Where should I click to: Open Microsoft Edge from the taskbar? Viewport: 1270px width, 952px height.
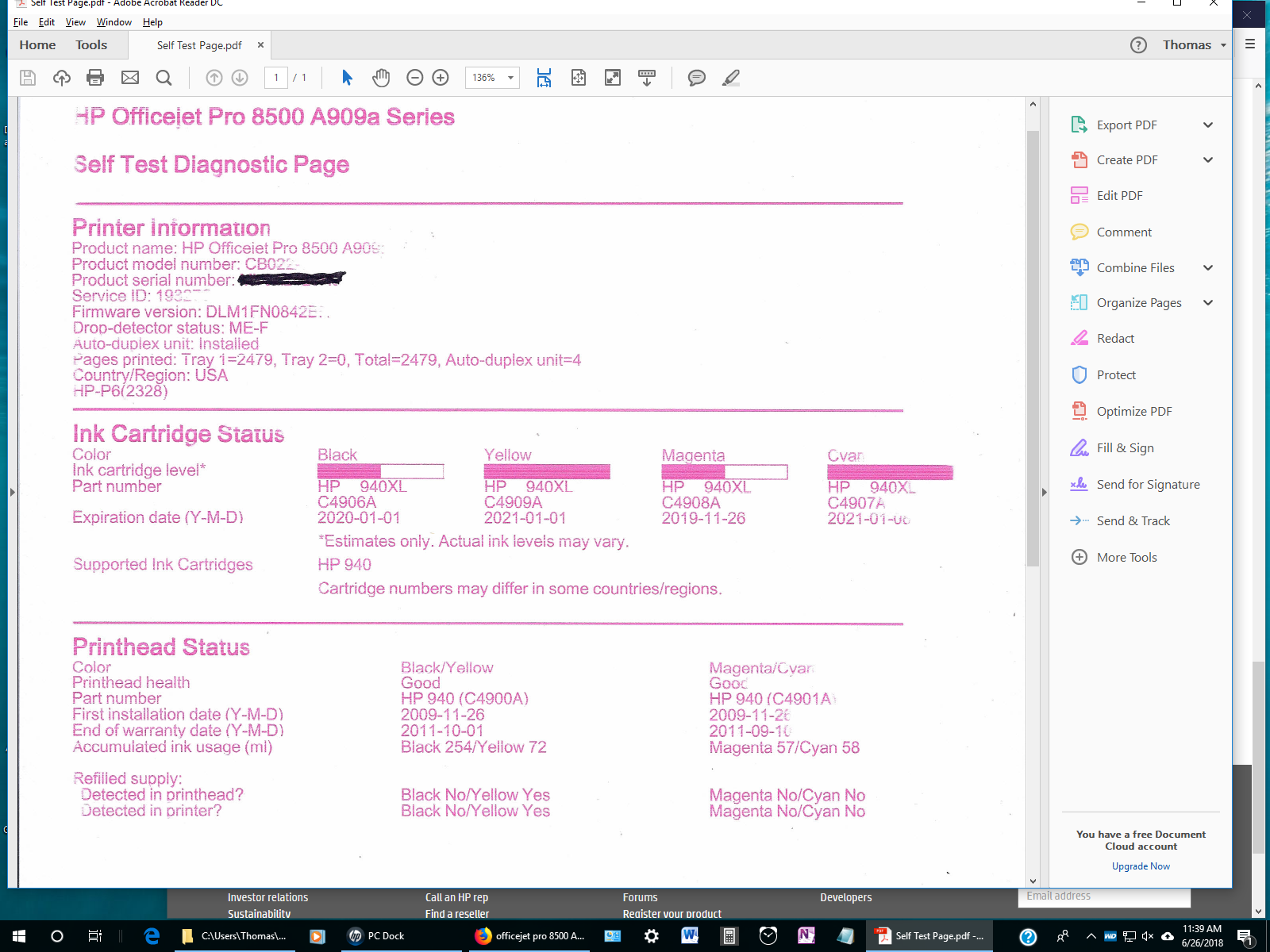pyautogui.click(x=152, y=936)
